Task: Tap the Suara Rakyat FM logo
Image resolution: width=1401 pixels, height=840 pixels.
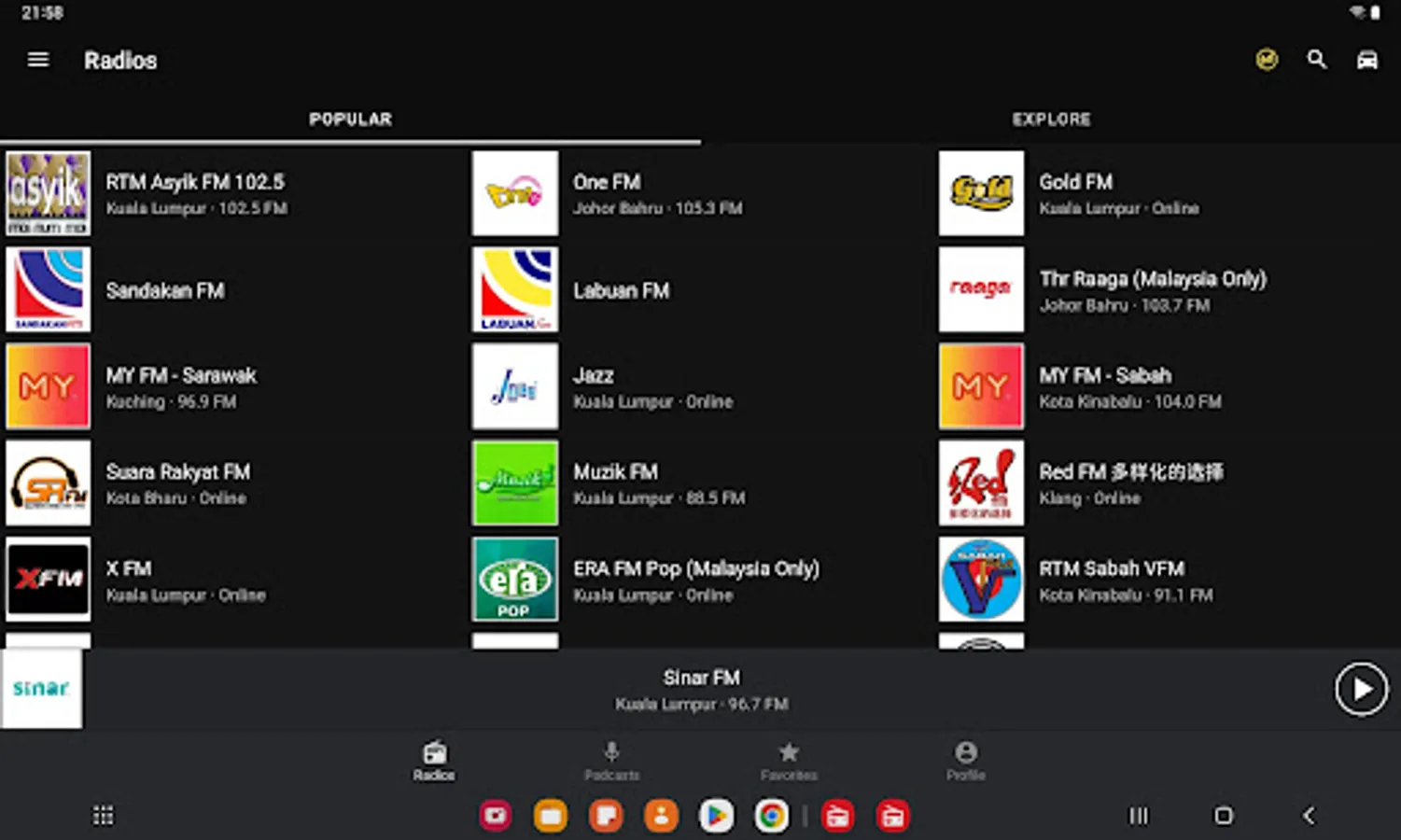Action: point(49,483)
